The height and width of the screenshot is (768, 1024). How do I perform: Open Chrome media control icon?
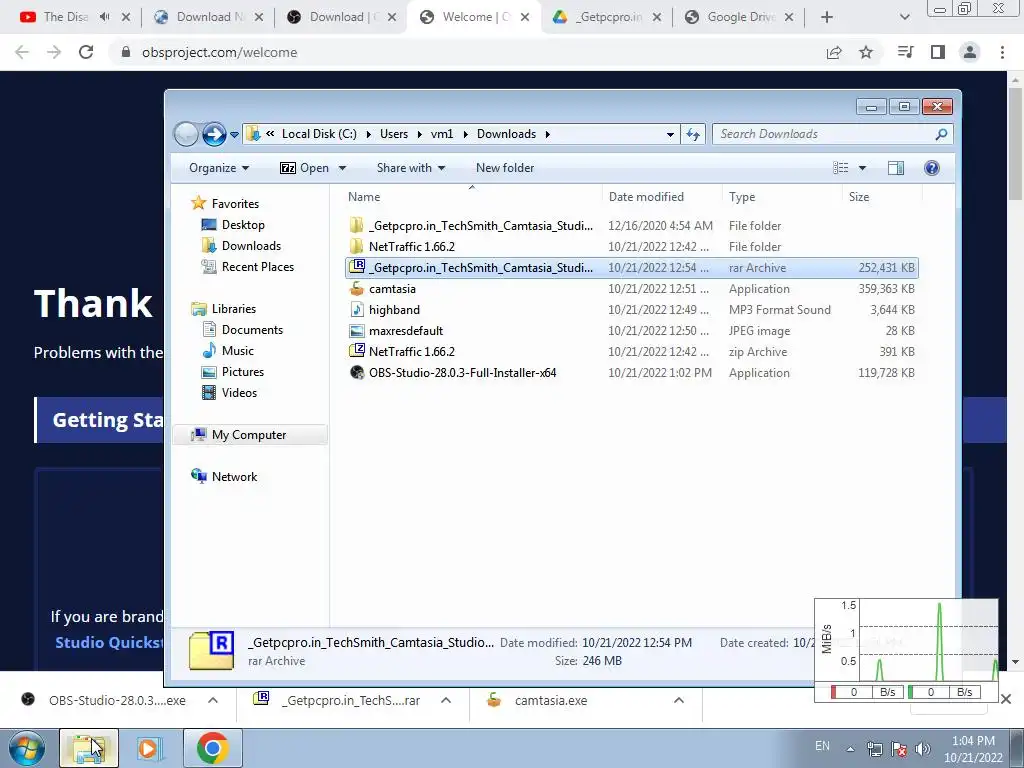click(x=906, y=52)
